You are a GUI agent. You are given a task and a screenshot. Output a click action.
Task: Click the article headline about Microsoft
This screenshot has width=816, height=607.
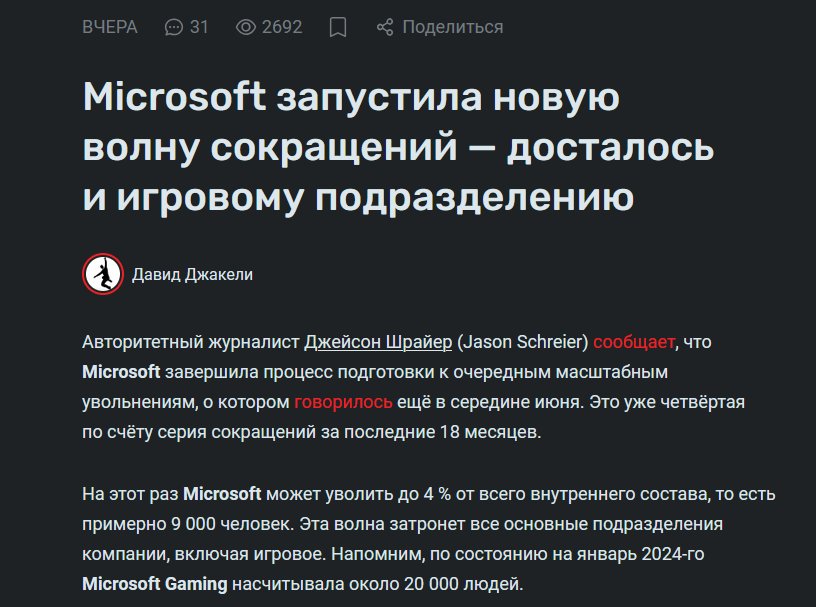click(x=398, y=147)
